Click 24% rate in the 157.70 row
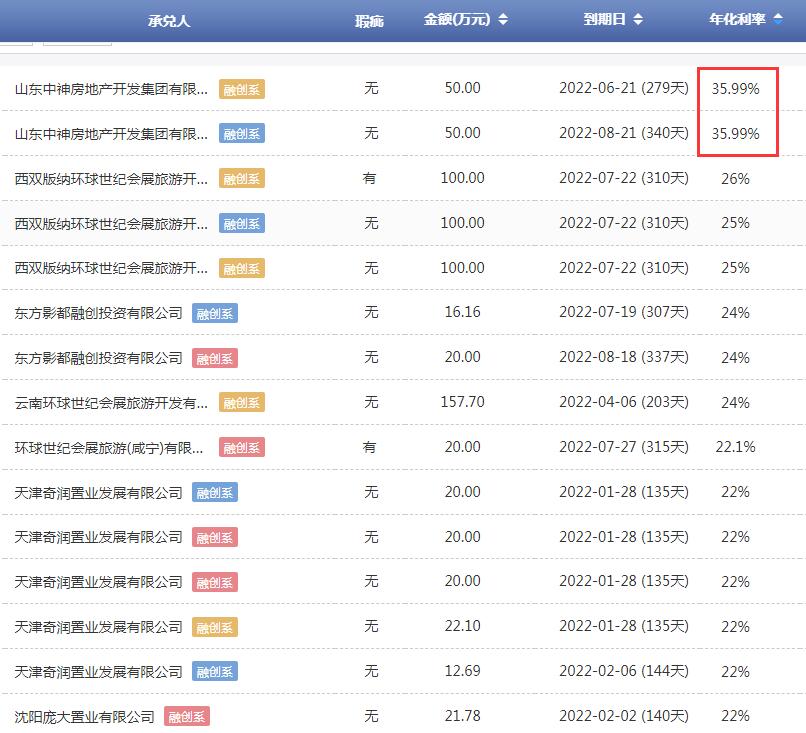The height and width of the screenshot is (733, 806). coord(735,402)
